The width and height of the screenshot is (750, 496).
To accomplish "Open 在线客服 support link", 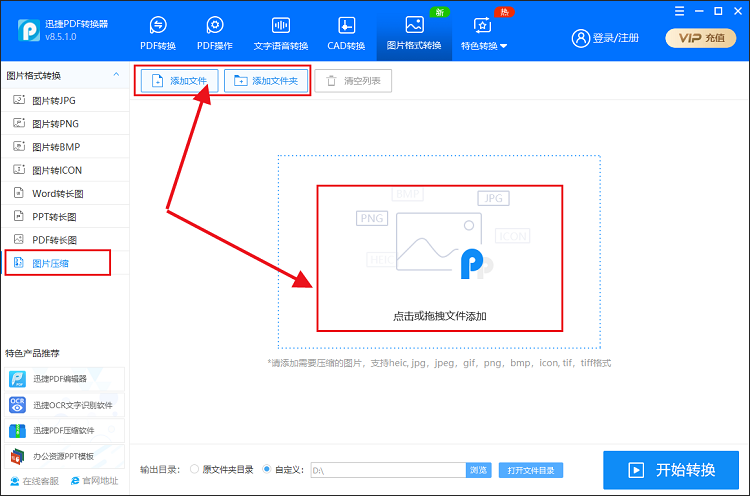I will click(x=34, y=481).
